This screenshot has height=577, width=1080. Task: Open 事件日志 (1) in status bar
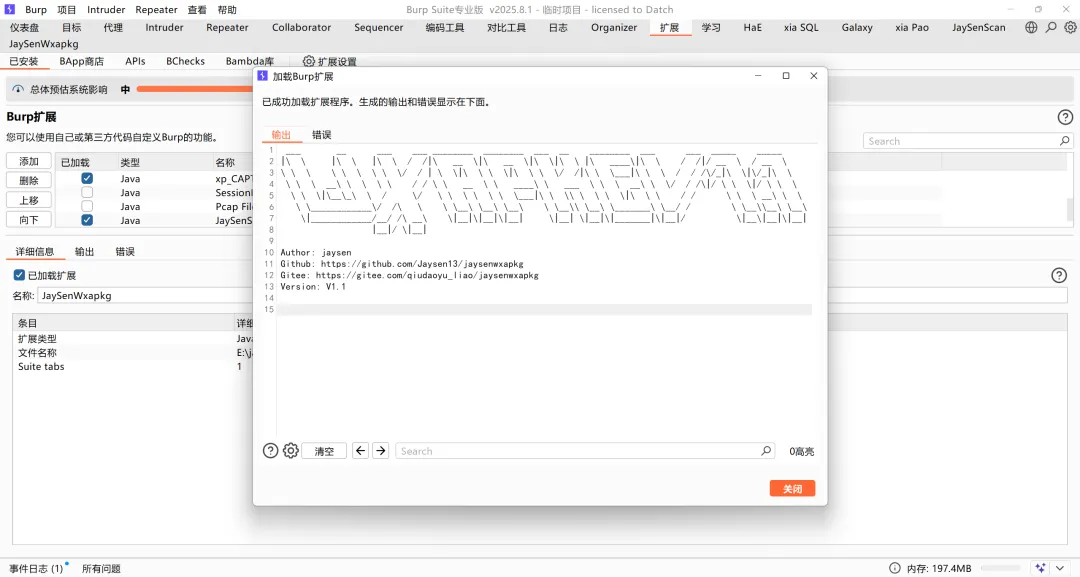[x=36, y=568]
